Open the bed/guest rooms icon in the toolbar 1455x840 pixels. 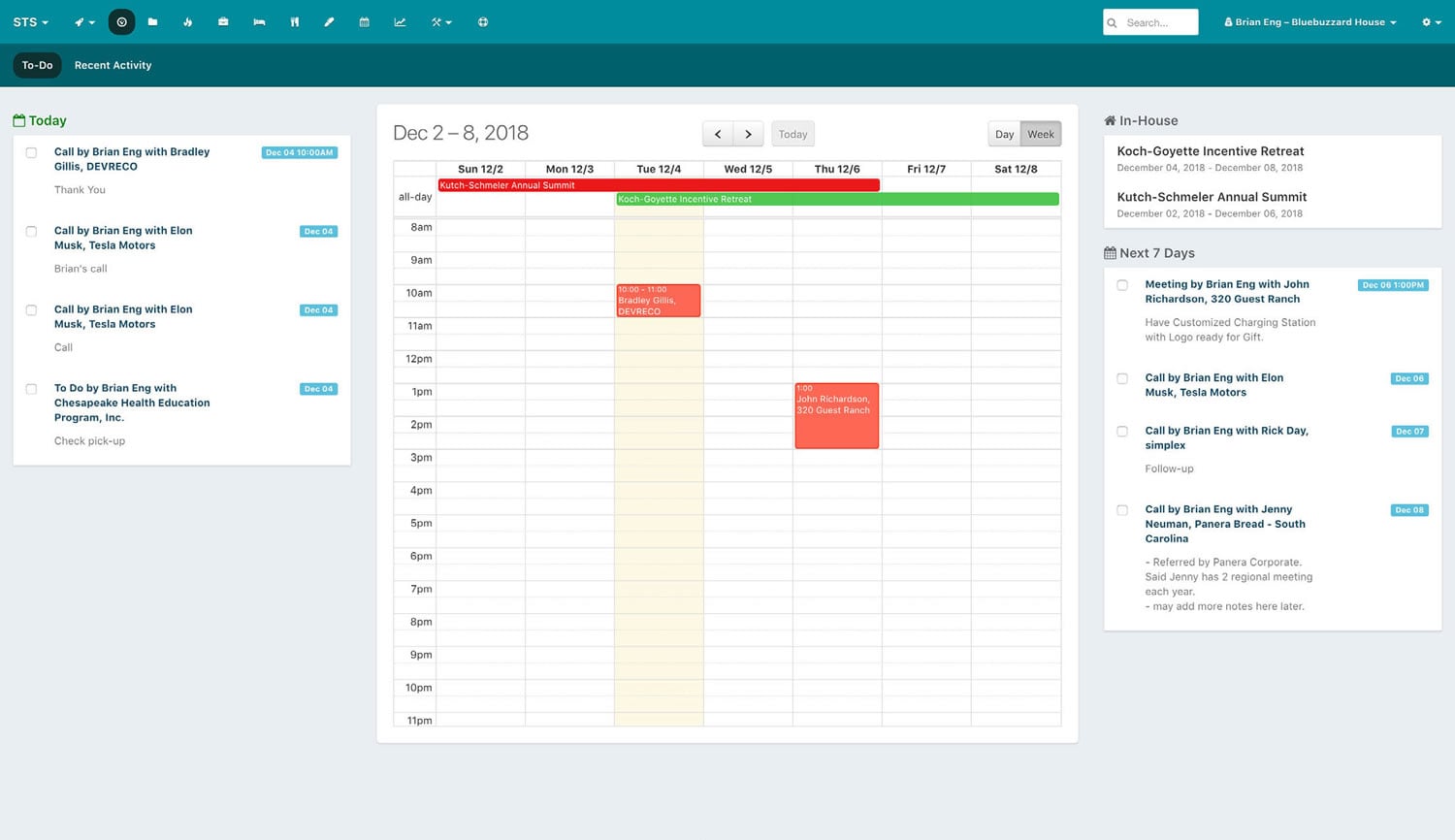coord(259,21)
